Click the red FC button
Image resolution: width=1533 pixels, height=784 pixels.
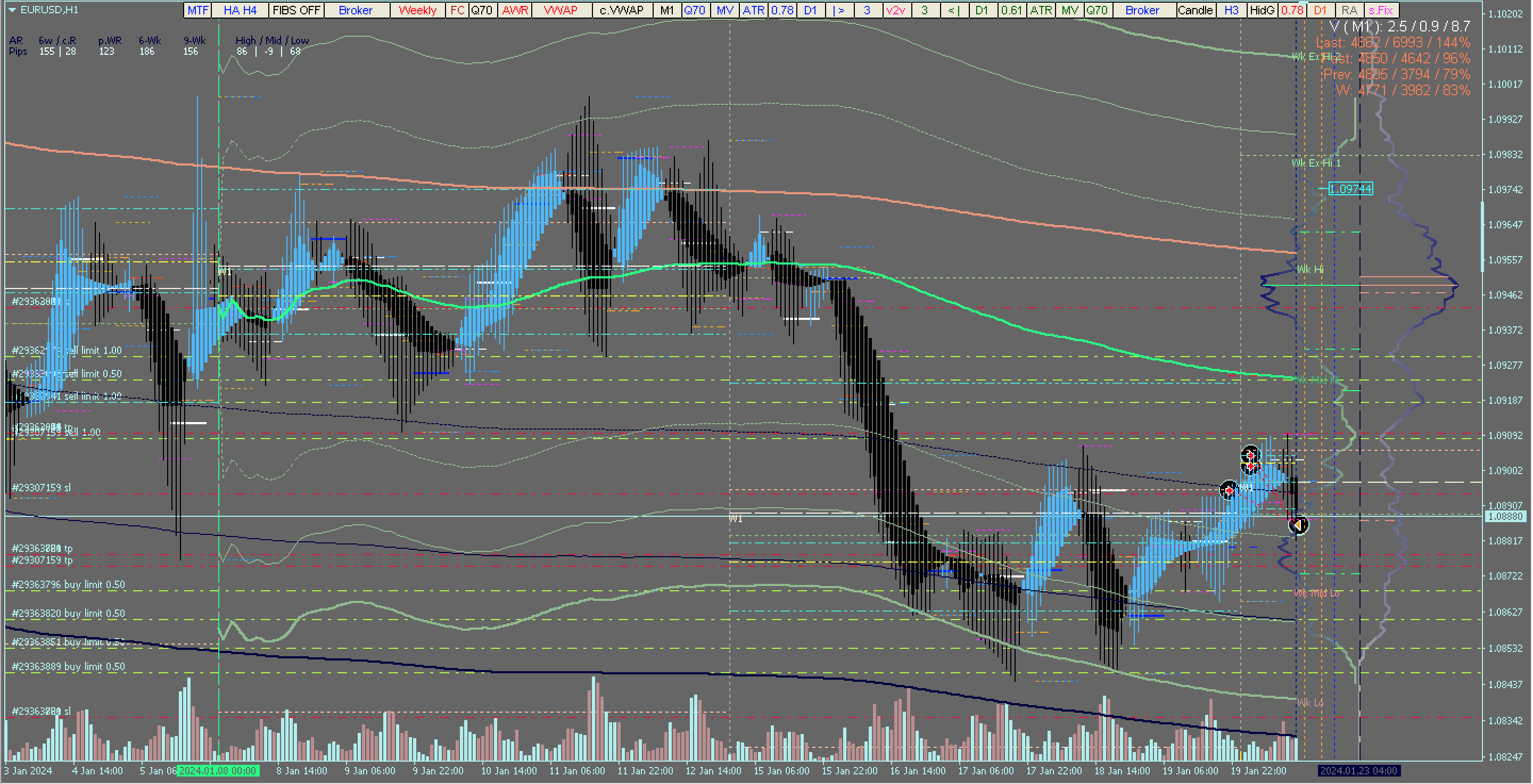(457, 10)
